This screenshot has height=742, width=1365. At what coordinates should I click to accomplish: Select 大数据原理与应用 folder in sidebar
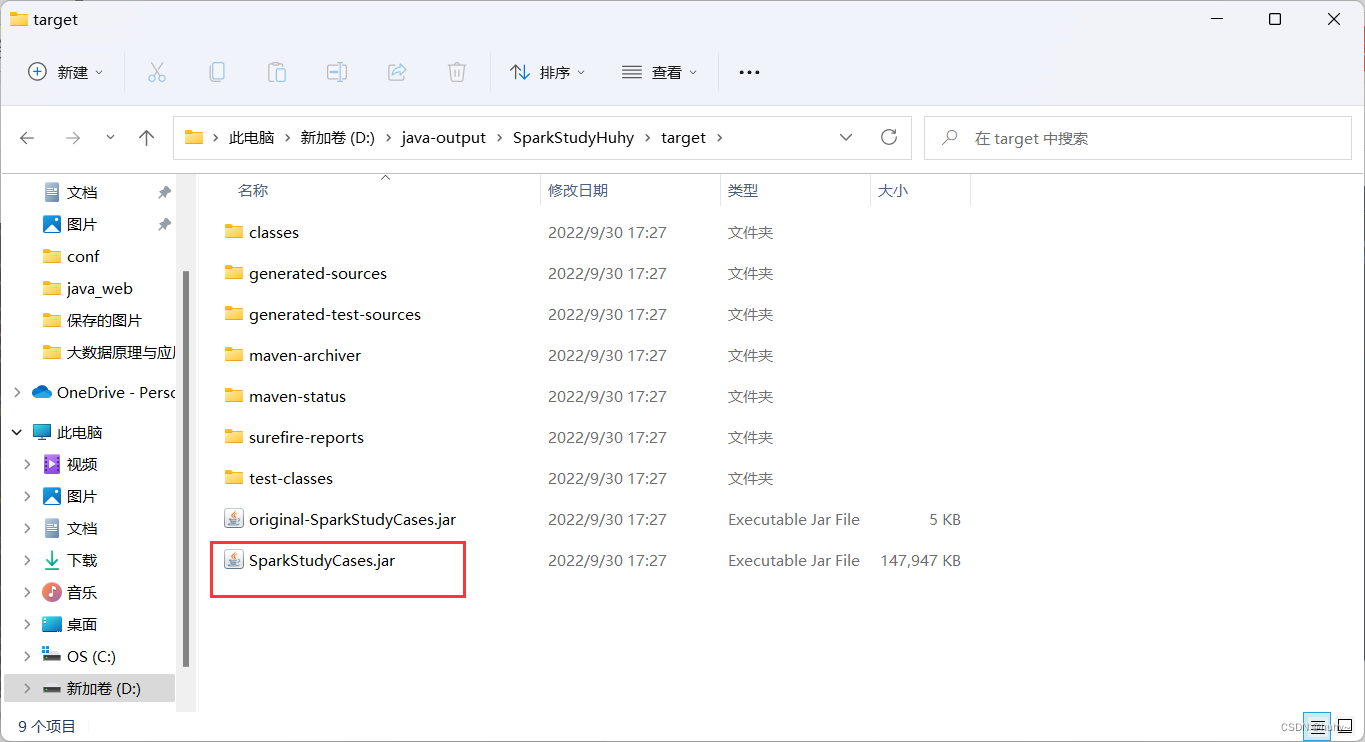point(120,352)
